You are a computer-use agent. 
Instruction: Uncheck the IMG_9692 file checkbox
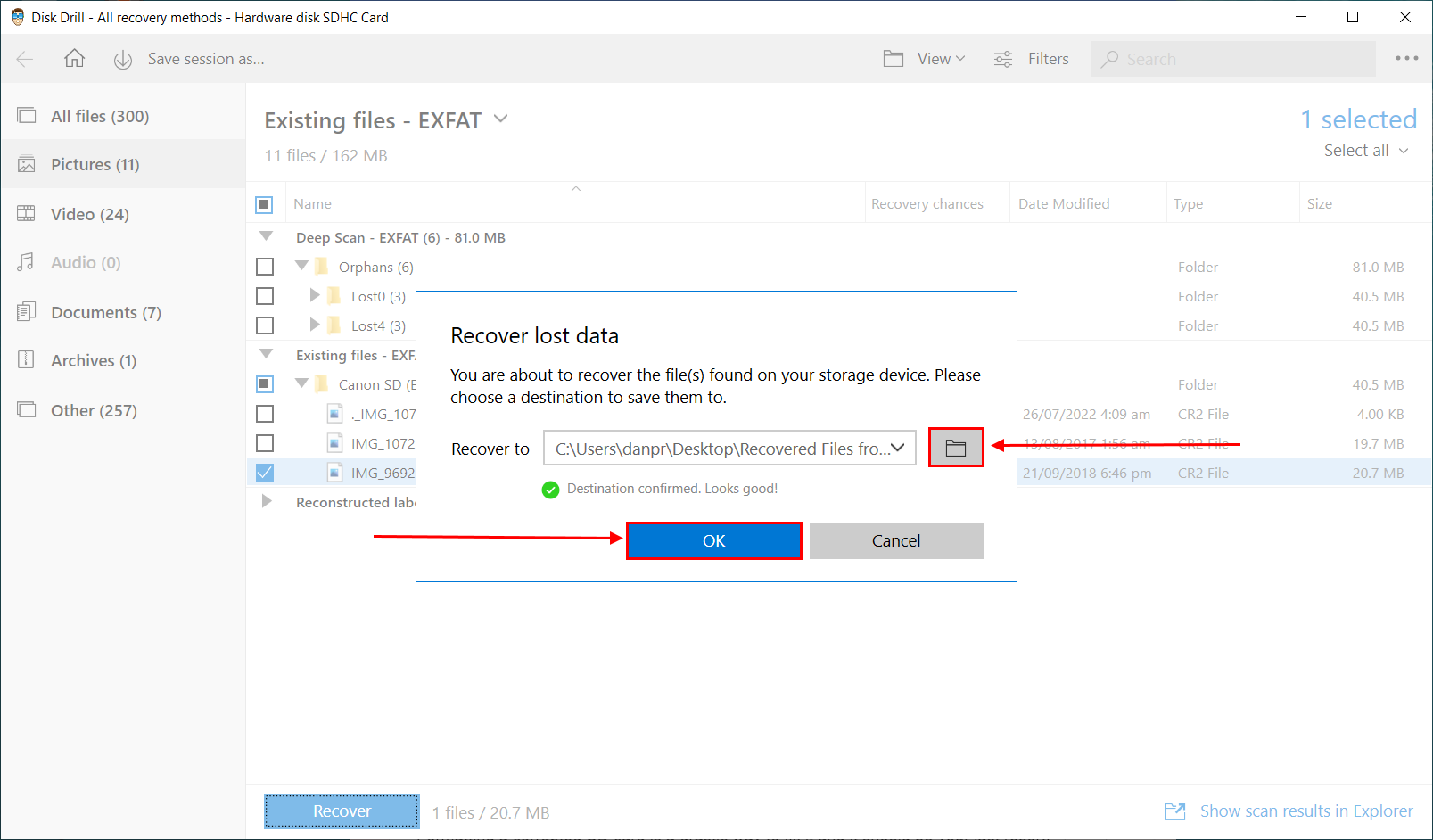point(265,473)
